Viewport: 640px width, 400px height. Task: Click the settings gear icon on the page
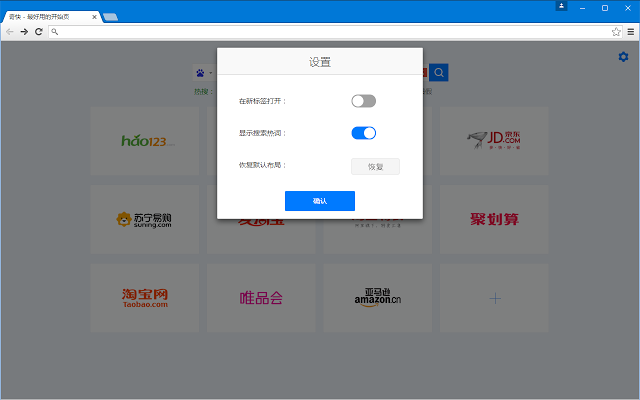[x=623, y=57]
